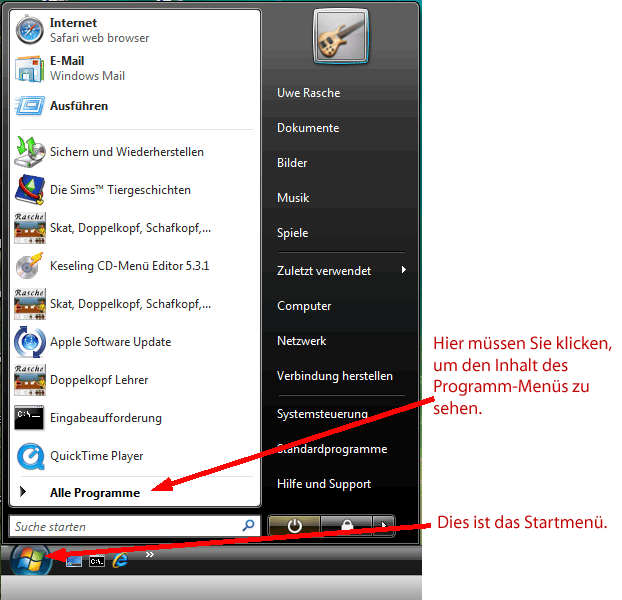
Task: Expand Alle Programme triangle
Action: [x=23, y=492]
